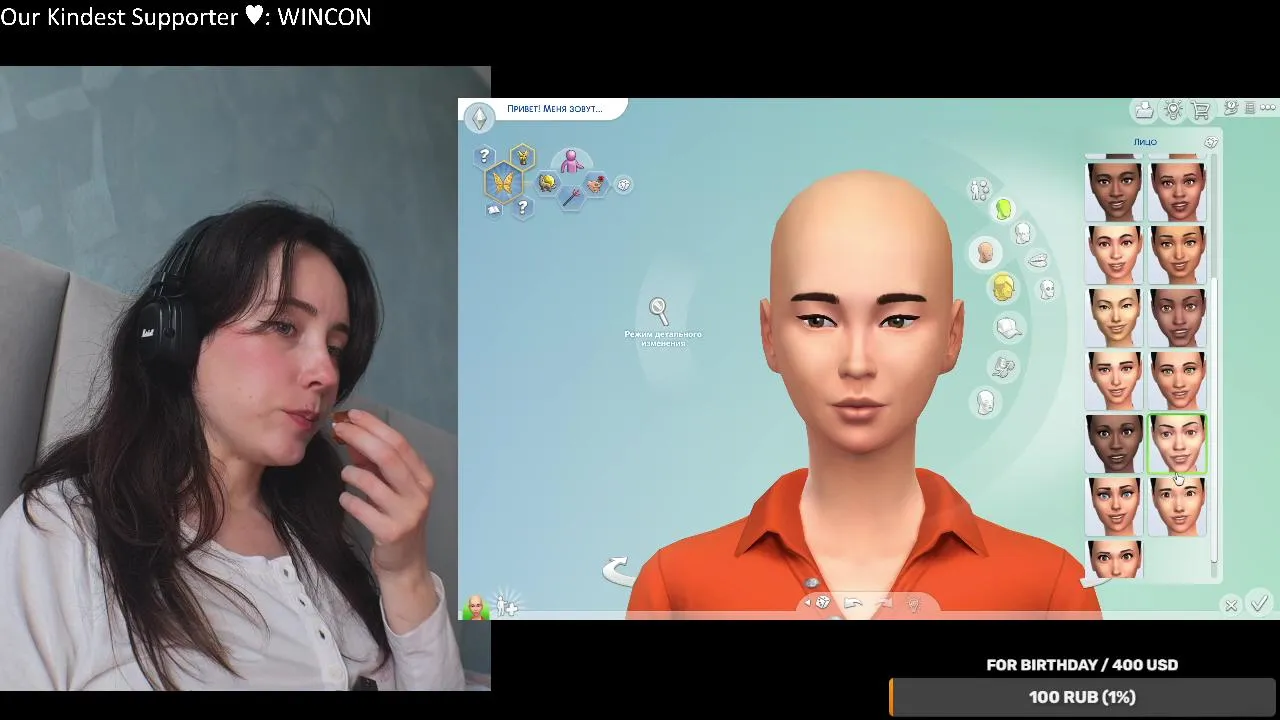The image size is (1280, 720).
Task: Open the small book icon under aspiration
Action: click(493, 210)
